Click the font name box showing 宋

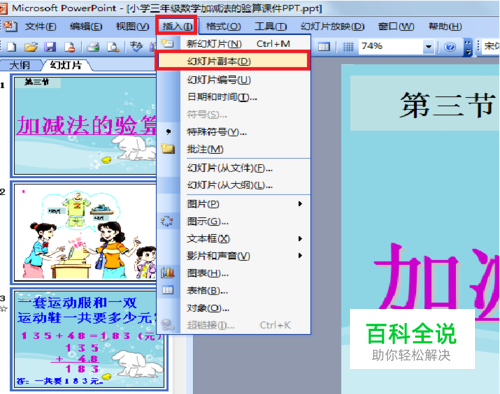coord(492,46)
